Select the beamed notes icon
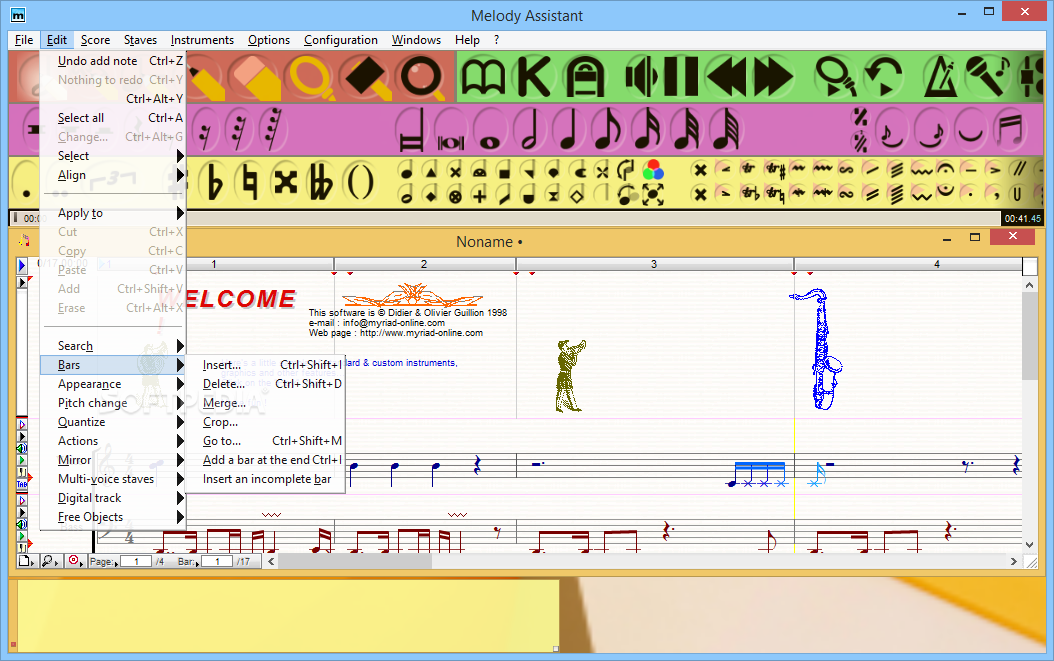 tap(1010, 130)
